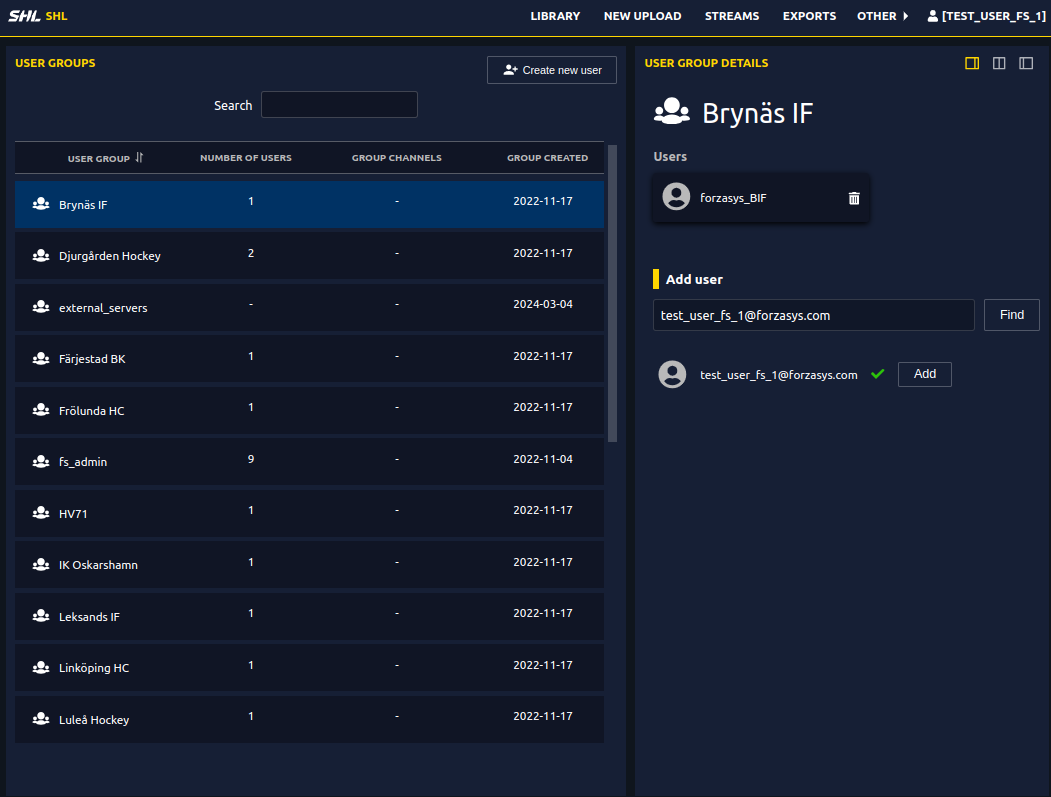
Task: Sort by User Group column arrows
Action: coord(139,157)
